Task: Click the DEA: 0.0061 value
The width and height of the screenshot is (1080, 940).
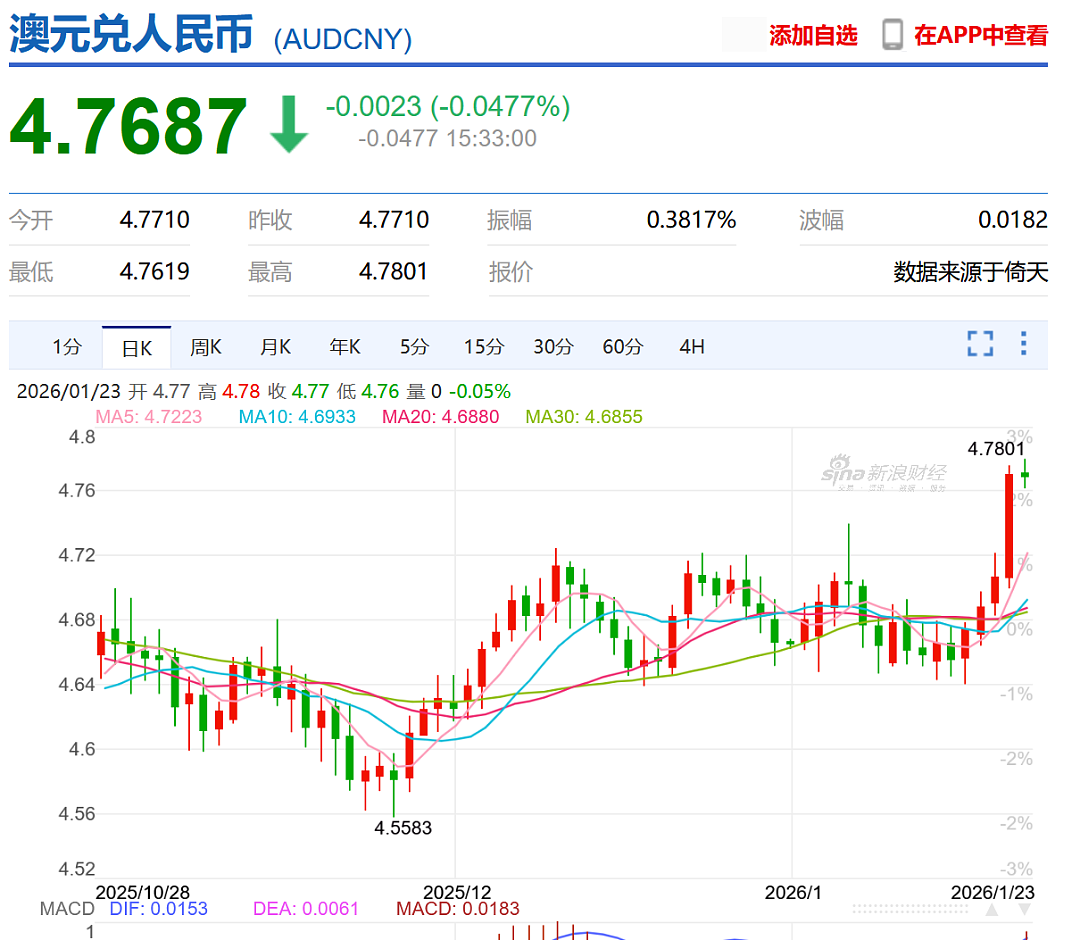Action: [306, 909]
